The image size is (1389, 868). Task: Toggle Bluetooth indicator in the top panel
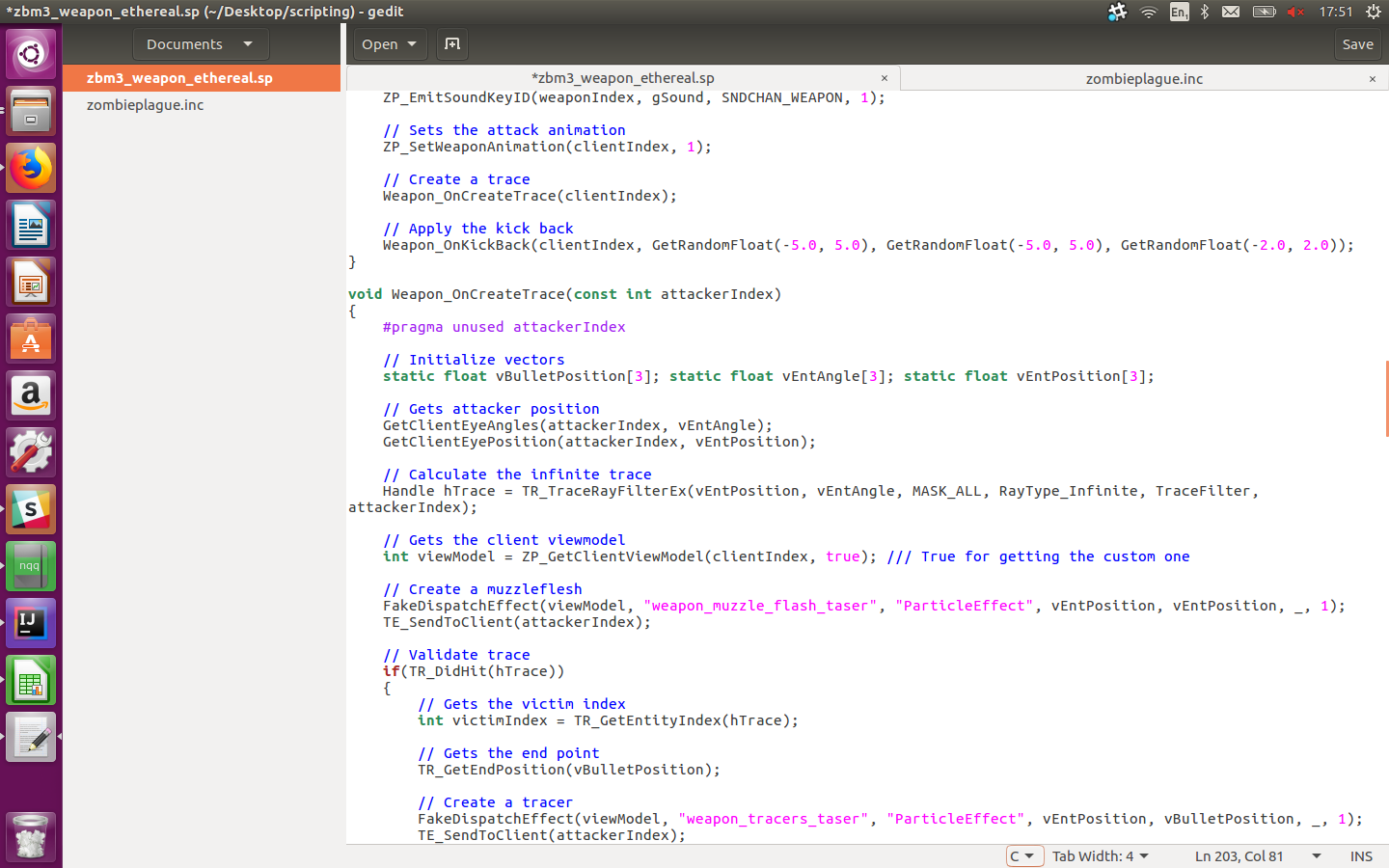(x=1205, y=12)
